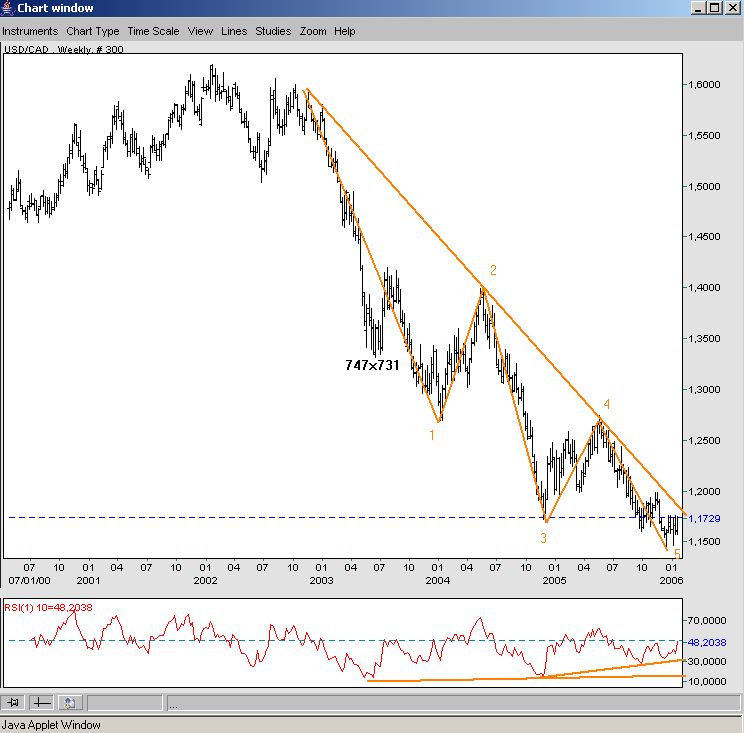Click the 1,2000 price axis label
This screenshot has width=744, height=733.
704,492
